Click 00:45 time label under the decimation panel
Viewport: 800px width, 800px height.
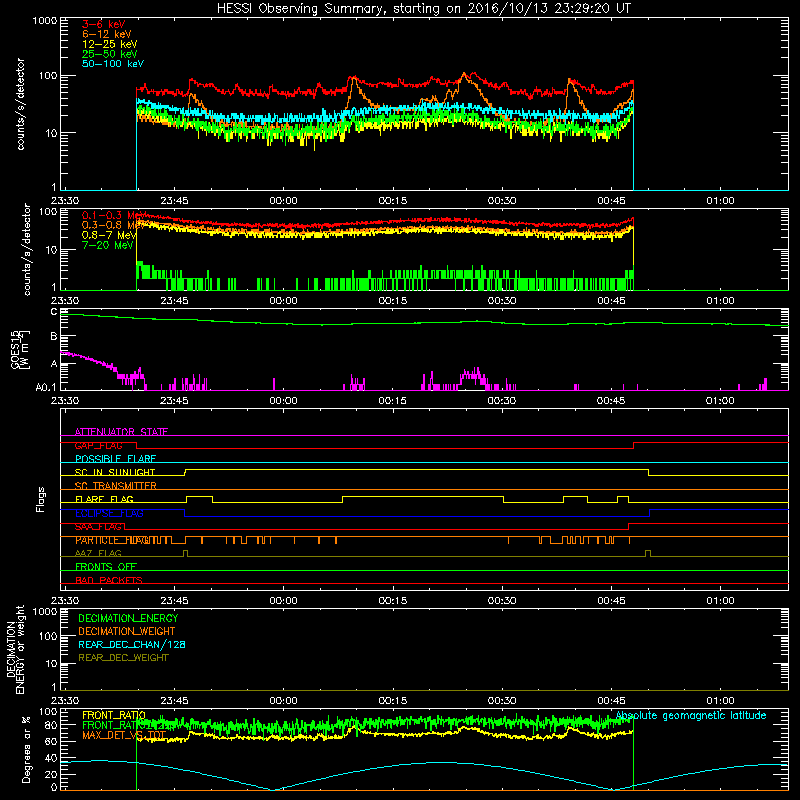(x=611, y=701)
